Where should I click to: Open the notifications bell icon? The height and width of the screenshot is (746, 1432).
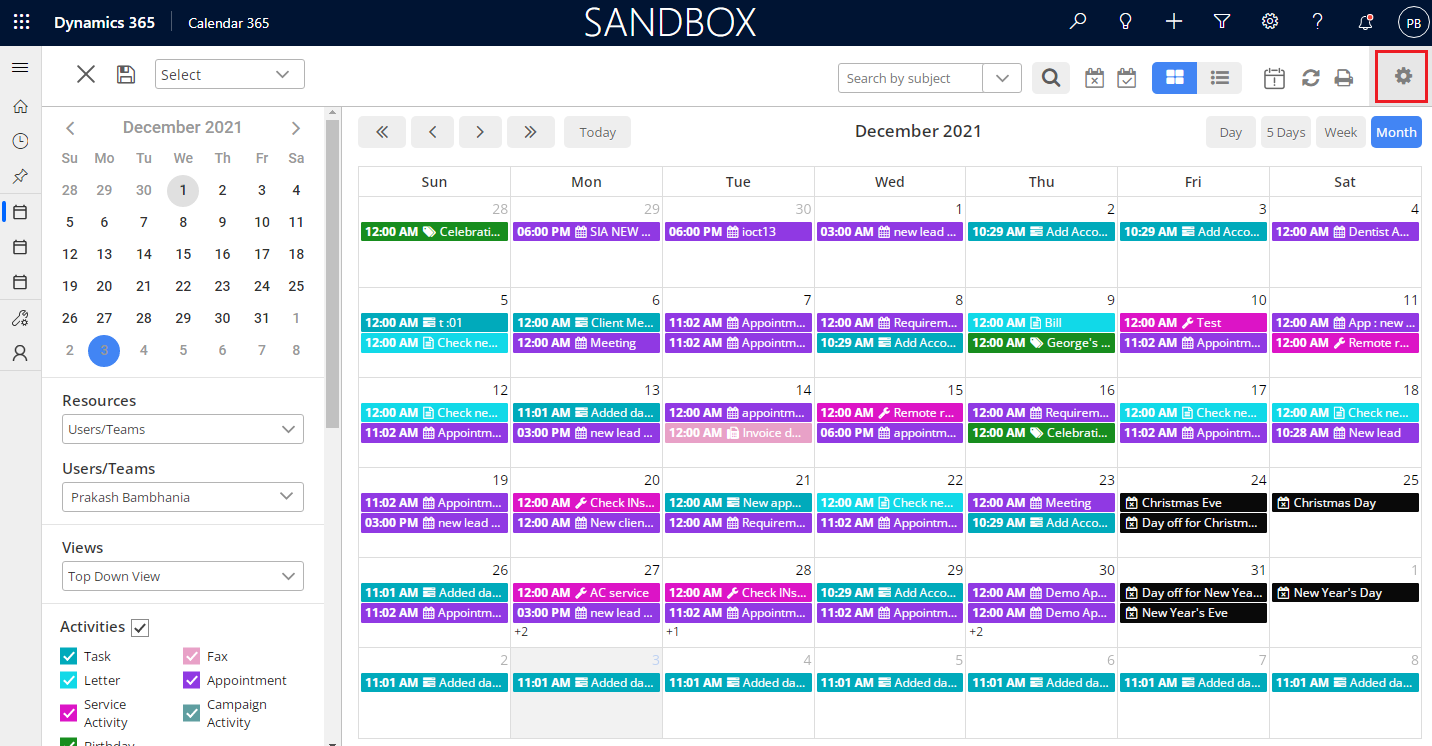click(x=1366, y=22)
